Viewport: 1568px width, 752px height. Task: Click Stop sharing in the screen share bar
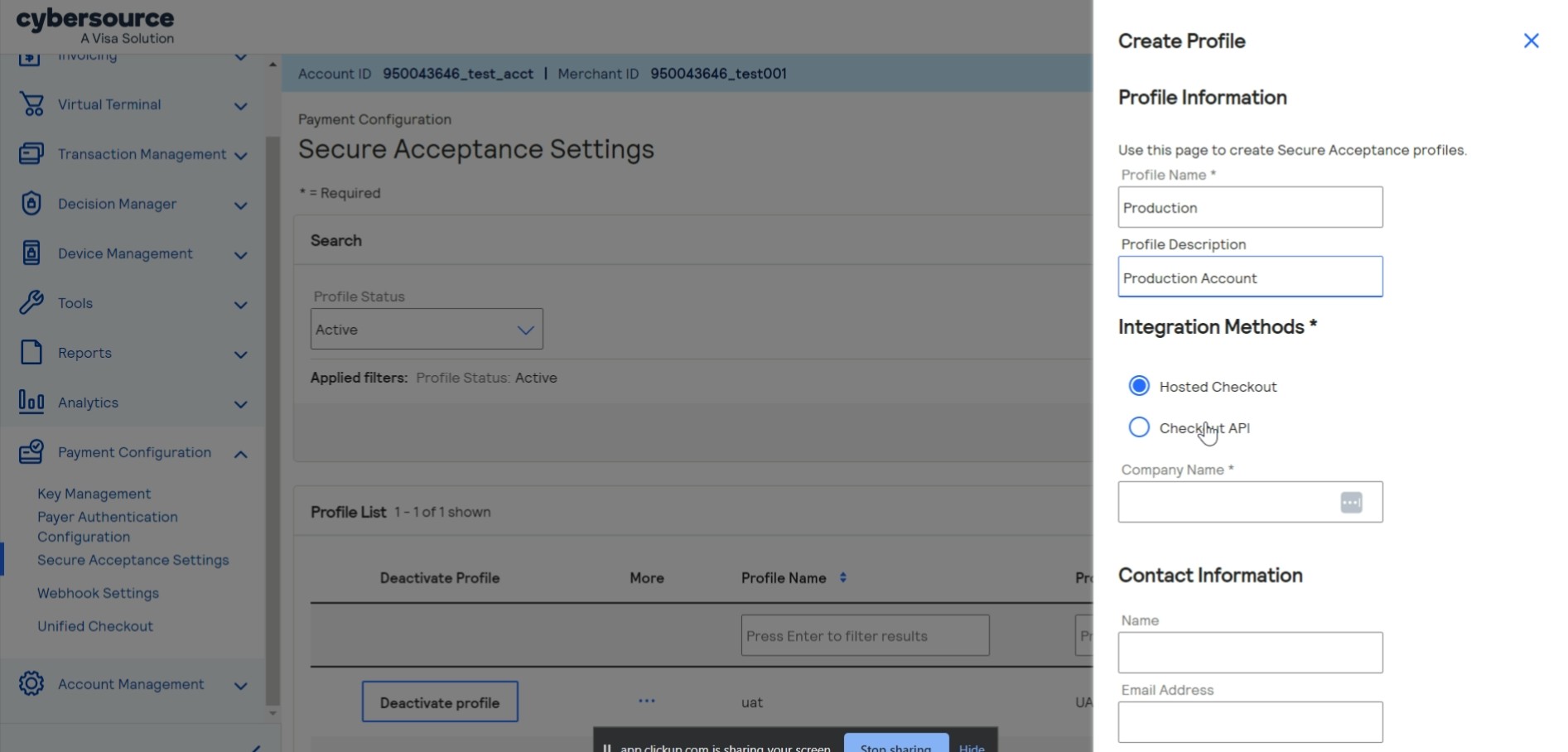(x=895, y=744)
